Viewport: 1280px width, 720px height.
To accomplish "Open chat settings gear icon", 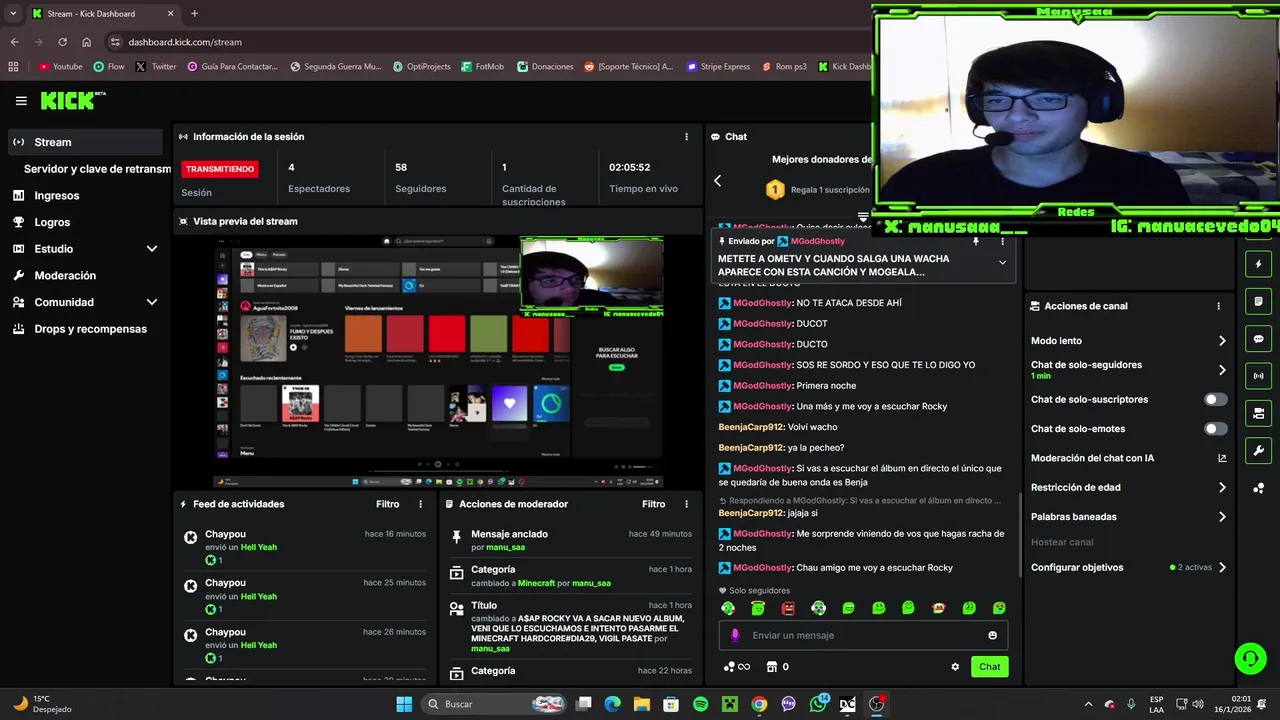I will coord(955,667).
